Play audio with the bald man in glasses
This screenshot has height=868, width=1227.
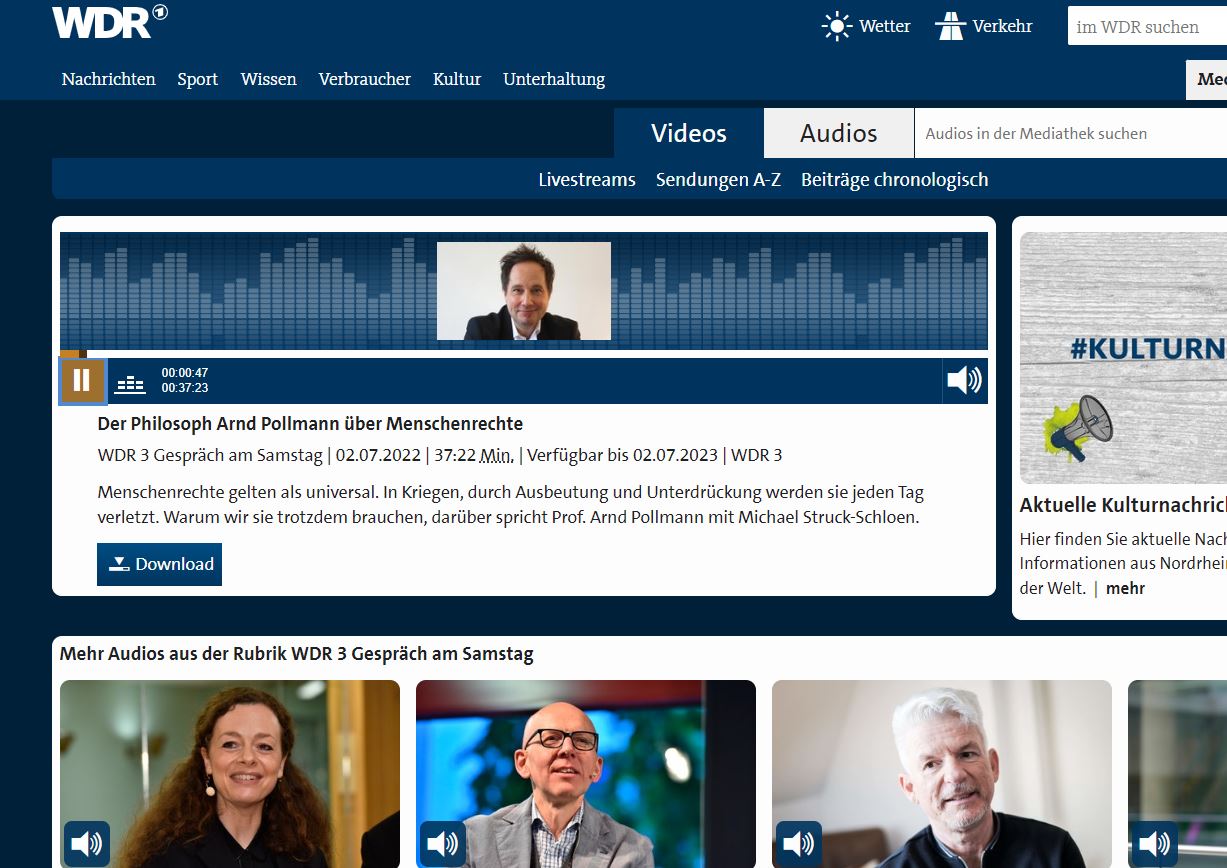pos(443,844)
